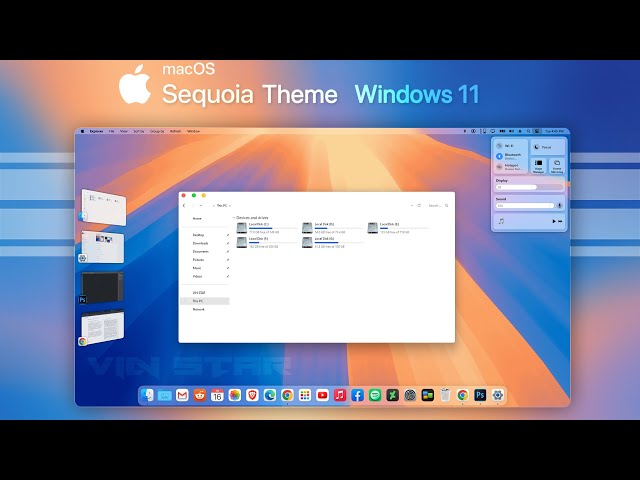Image resolution: width=640 pixels, height=480 pixels.
Task: Launch Brave browser from the dock
Action: (x=252, y=395)
